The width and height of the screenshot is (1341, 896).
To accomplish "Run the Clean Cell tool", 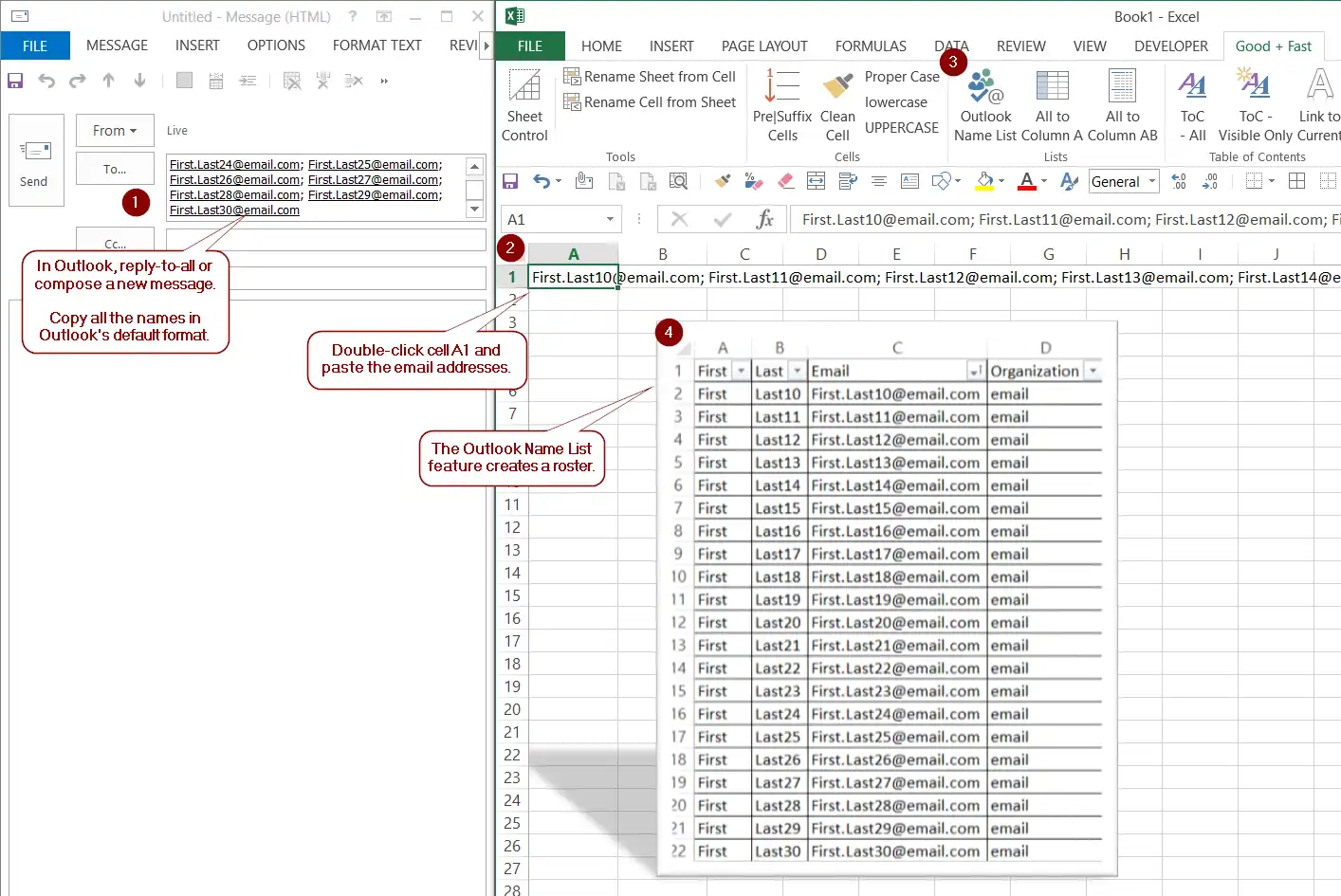I will pyautogui.click(x=837, y=105).
